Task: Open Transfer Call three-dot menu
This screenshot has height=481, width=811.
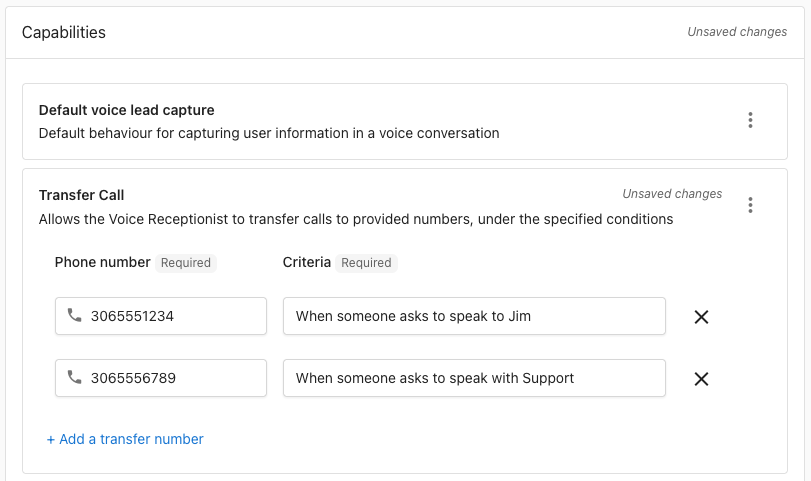Action: pos(750,205)
